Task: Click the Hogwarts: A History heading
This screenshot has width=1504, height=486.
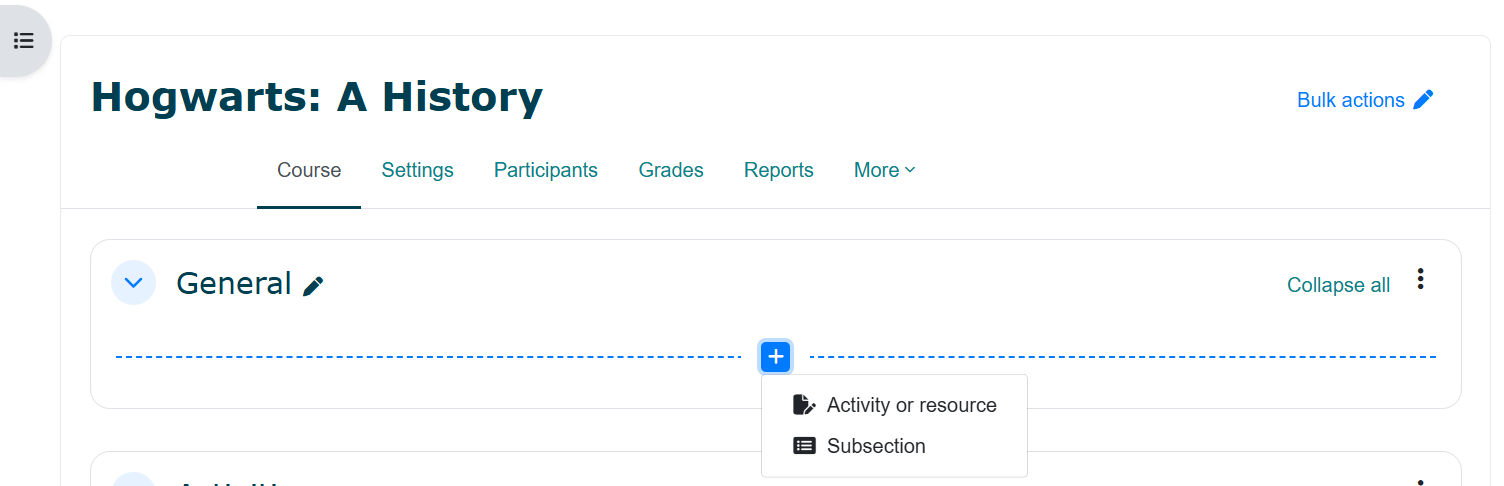Action: 317,97
